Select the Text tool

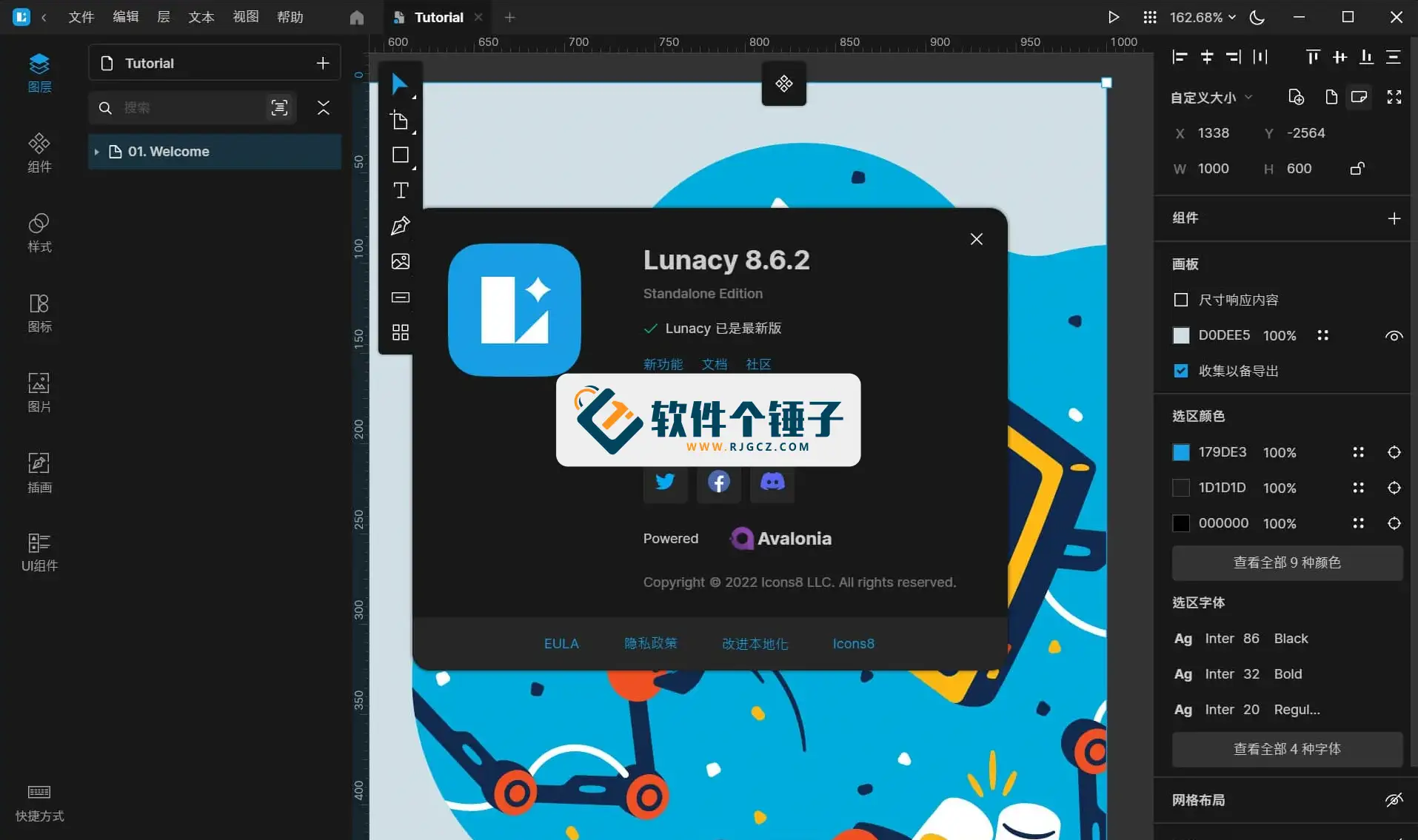click(401, 190)
